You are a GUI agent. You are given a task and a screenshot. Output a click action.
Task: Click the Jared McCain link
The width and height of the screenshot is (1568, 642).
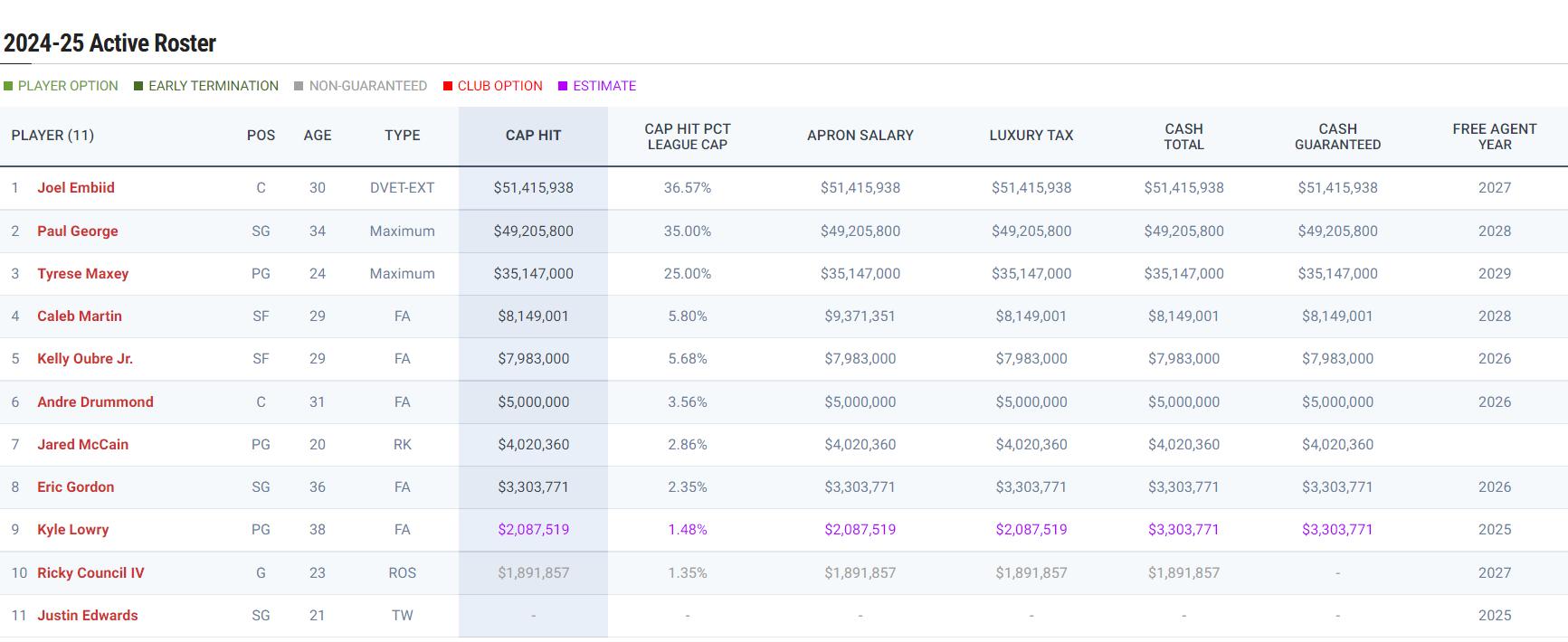point(82,444)
